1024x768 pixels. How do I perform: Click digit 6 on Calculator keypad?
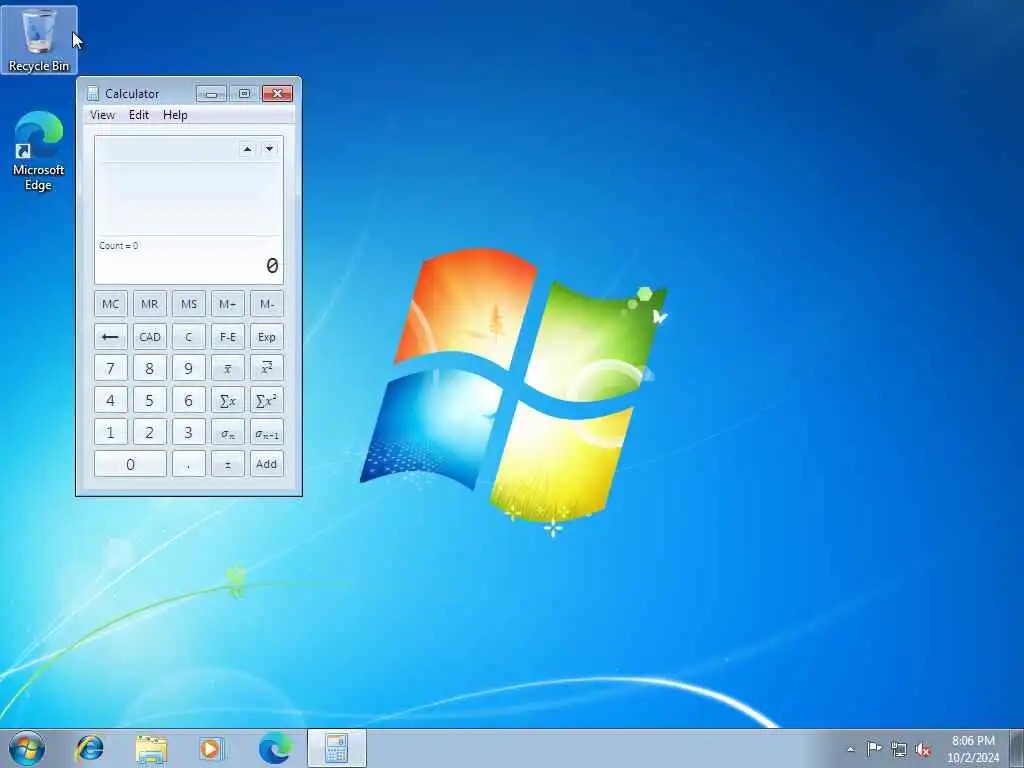189,400
